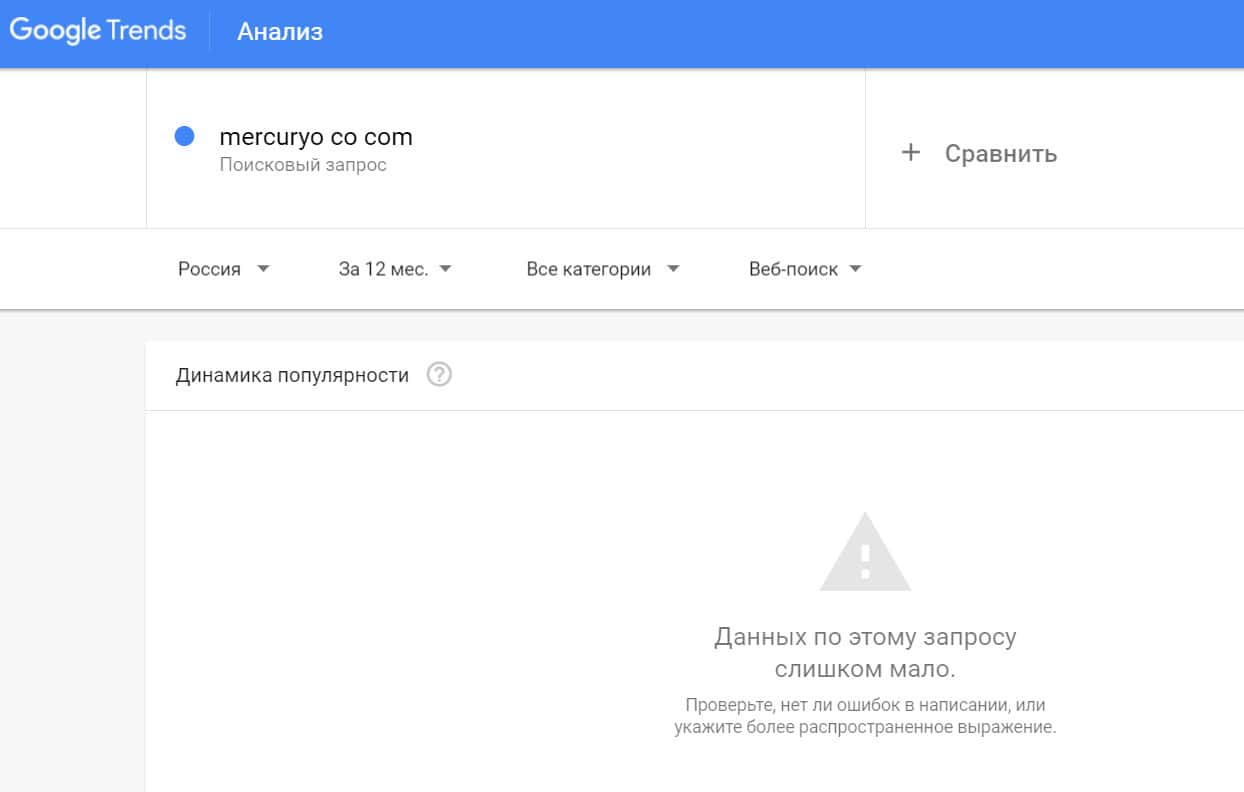Click the Динамика популярности heading

pos(292,376)
